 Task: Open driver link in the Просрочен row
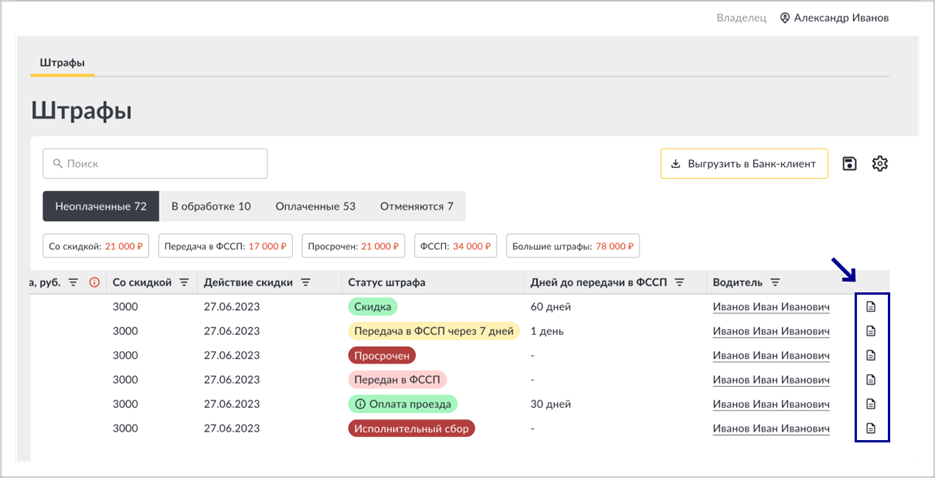click(x=771, y=356)
